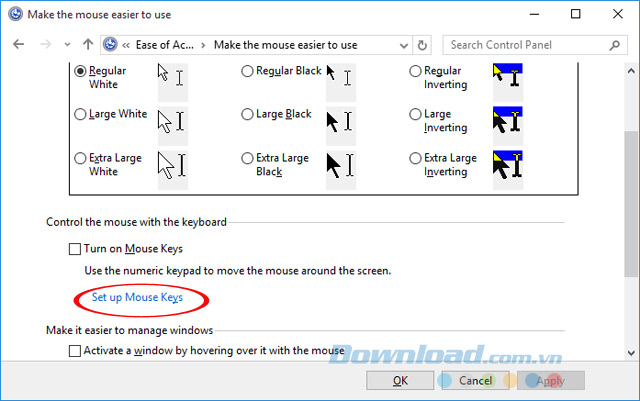Choose the Regular Black pointer radio button
This screenshot has width=640, height=401.
247,71
